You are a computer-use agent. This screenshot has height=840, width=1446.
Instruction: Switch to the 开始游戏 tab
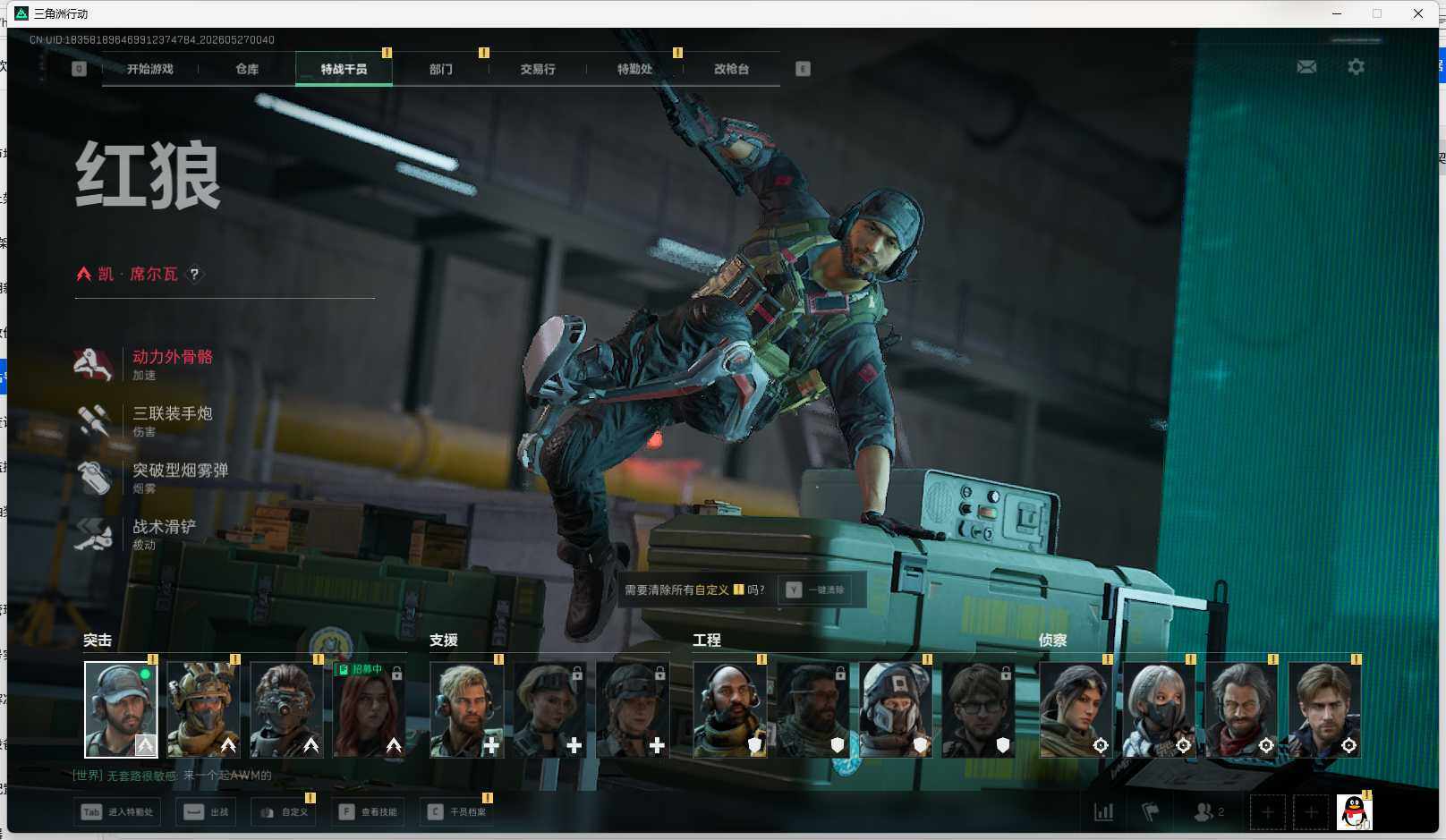pos(150,69)
